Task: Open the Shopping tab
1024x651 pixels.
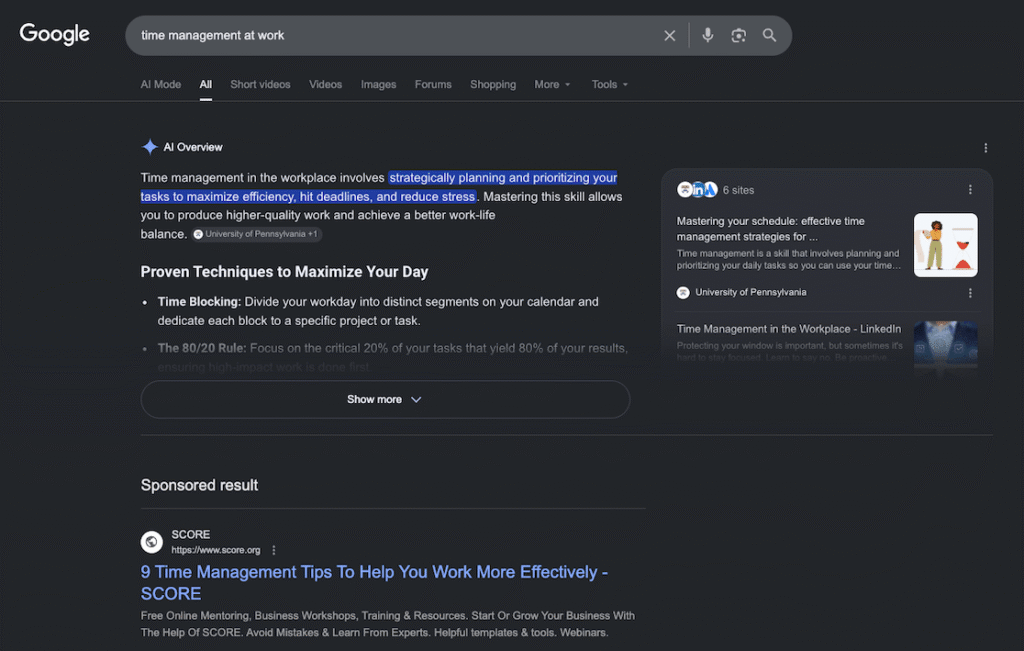Action: (x=493, y=84)
